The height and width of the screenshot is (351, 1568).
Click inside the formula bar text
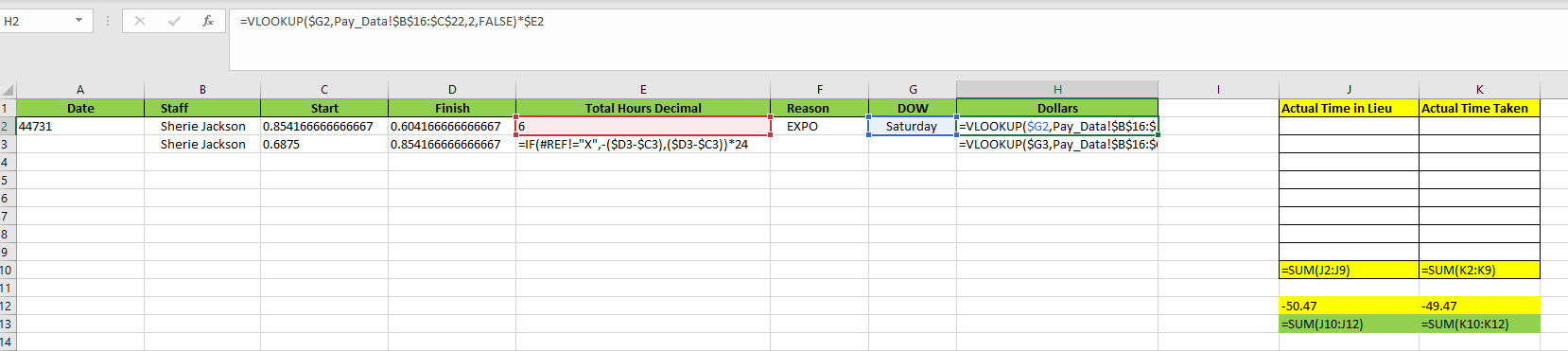pos(392,21)
